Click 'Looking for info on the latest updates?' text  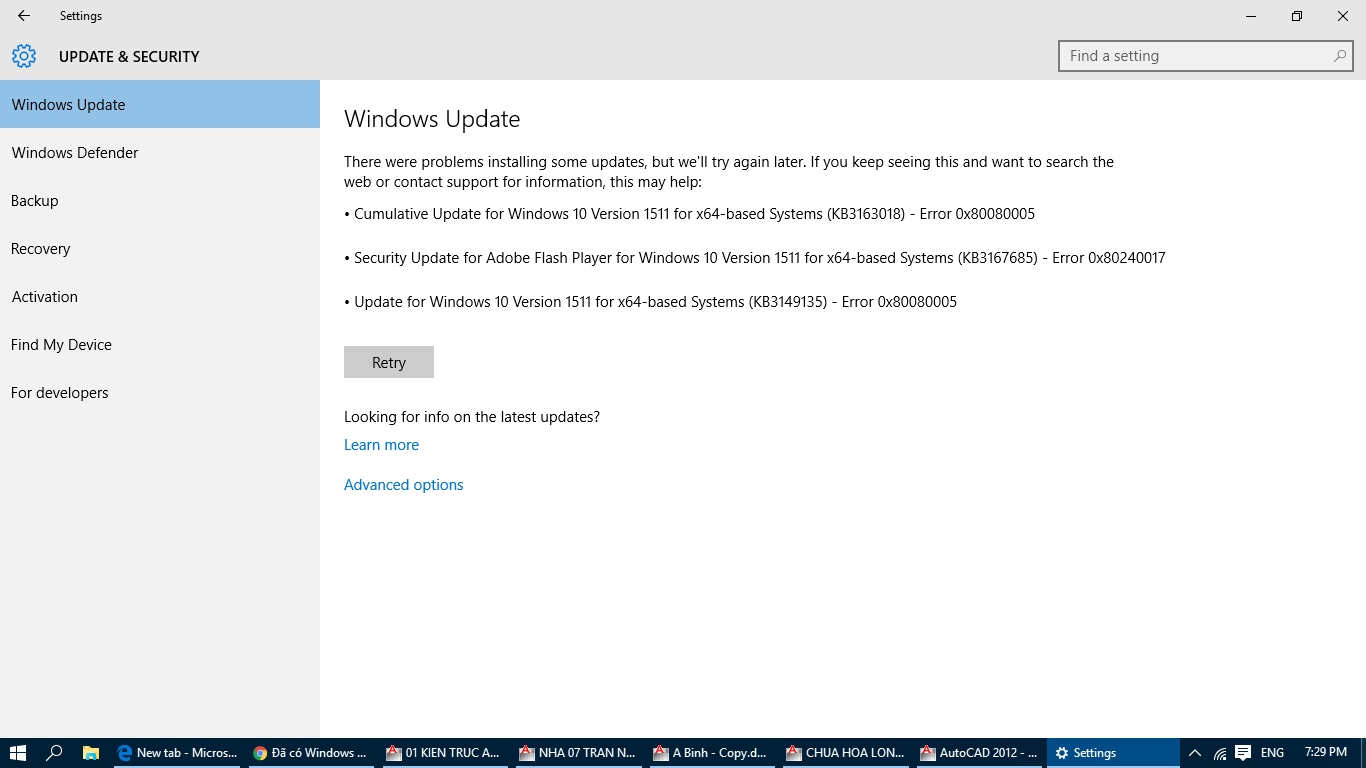[472, 417]
